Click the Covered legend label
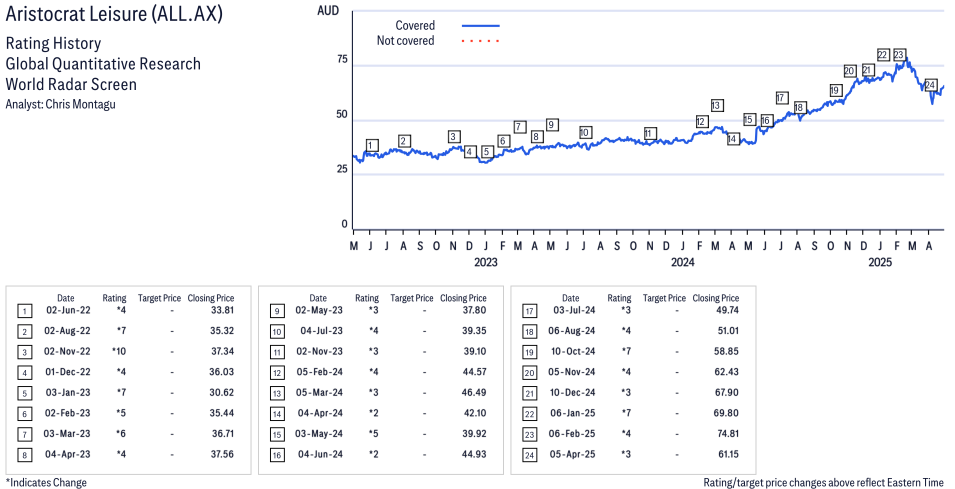This screenshot has width=955, height=489. pyautogui.click(x=415, y=26)
